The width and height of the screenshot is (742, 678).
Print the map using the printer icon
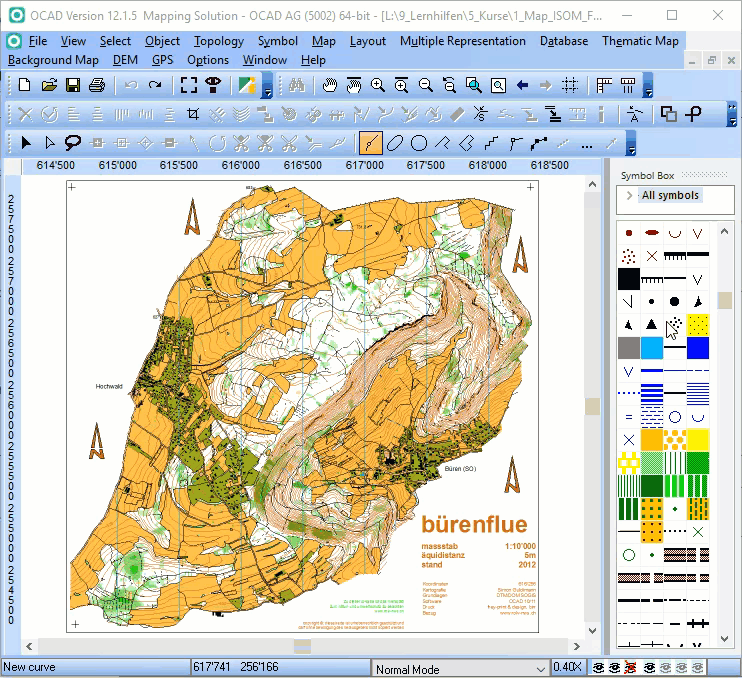point(97,85)
